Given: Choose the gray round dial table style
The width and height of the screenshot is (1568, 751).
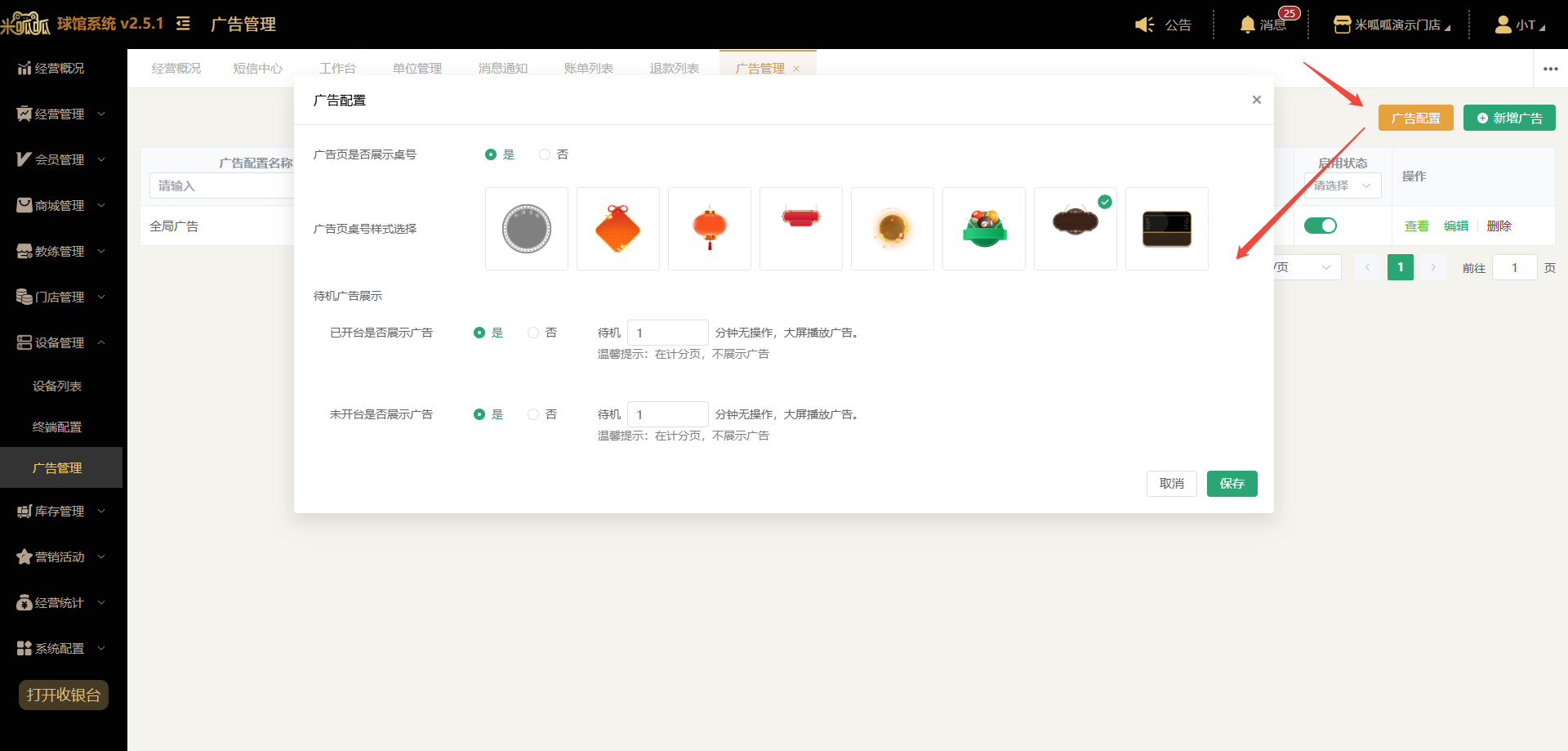Looking at the screenshot, I should [527, 229].
